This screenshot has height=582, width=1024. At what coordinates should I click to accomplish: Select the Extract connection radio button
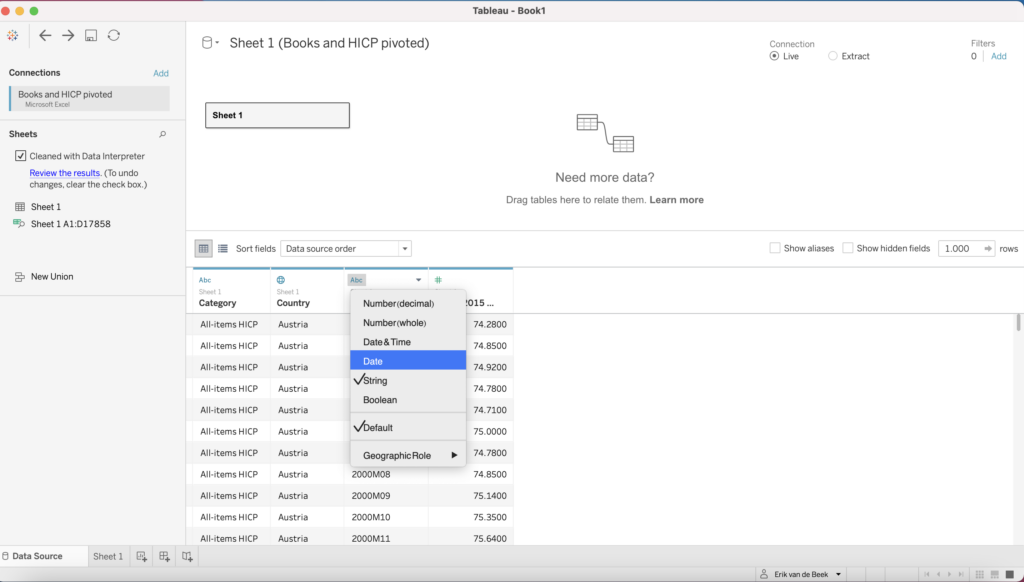pos(833,56)
